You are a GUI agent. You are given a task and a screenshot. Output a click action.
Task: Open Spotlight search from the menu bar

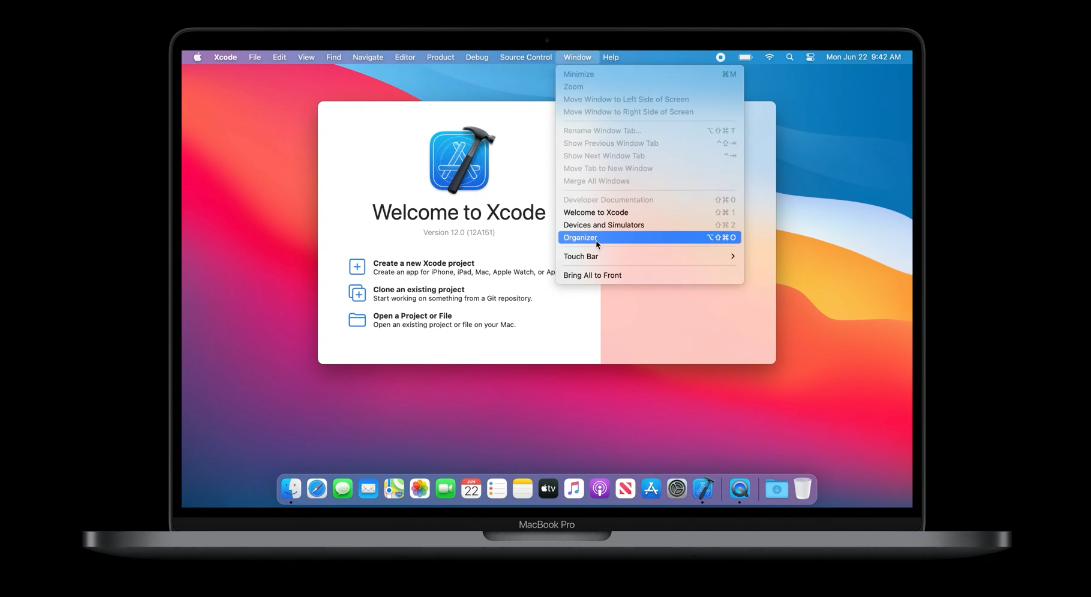pyautogui.click(x=790, y=57)
